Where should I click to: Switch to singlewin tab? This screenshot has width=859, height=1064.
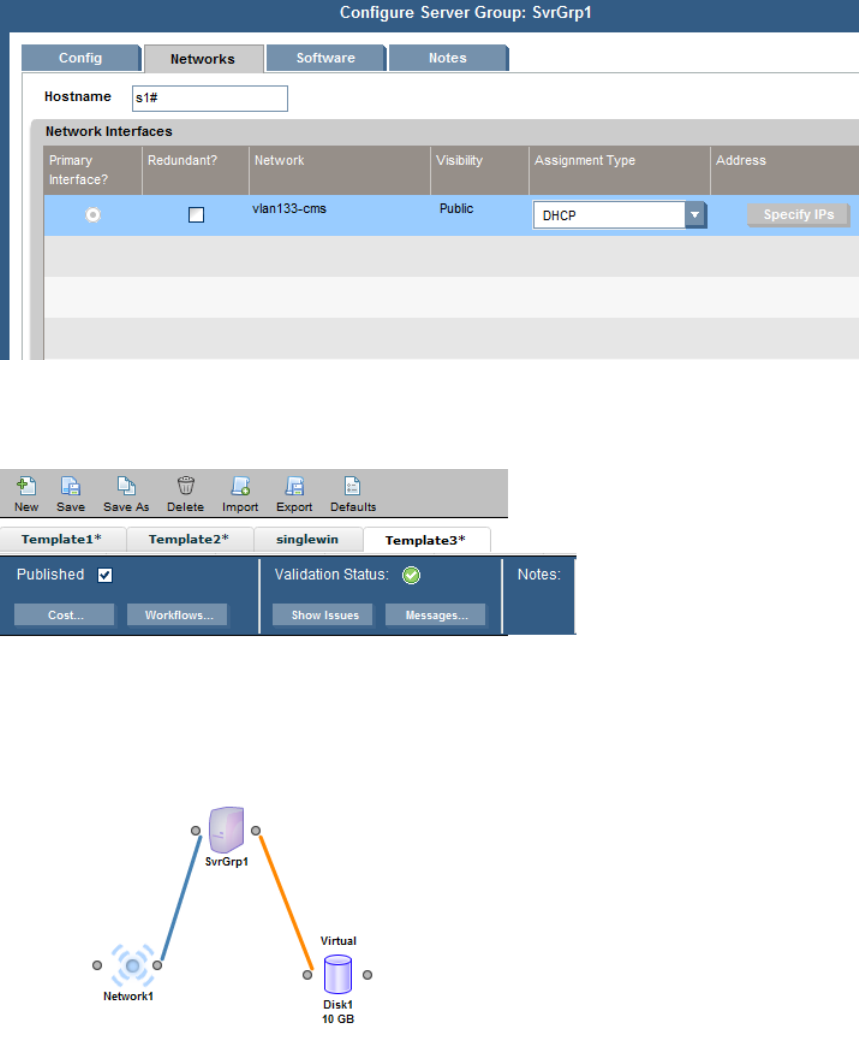[x=307, y=539]
